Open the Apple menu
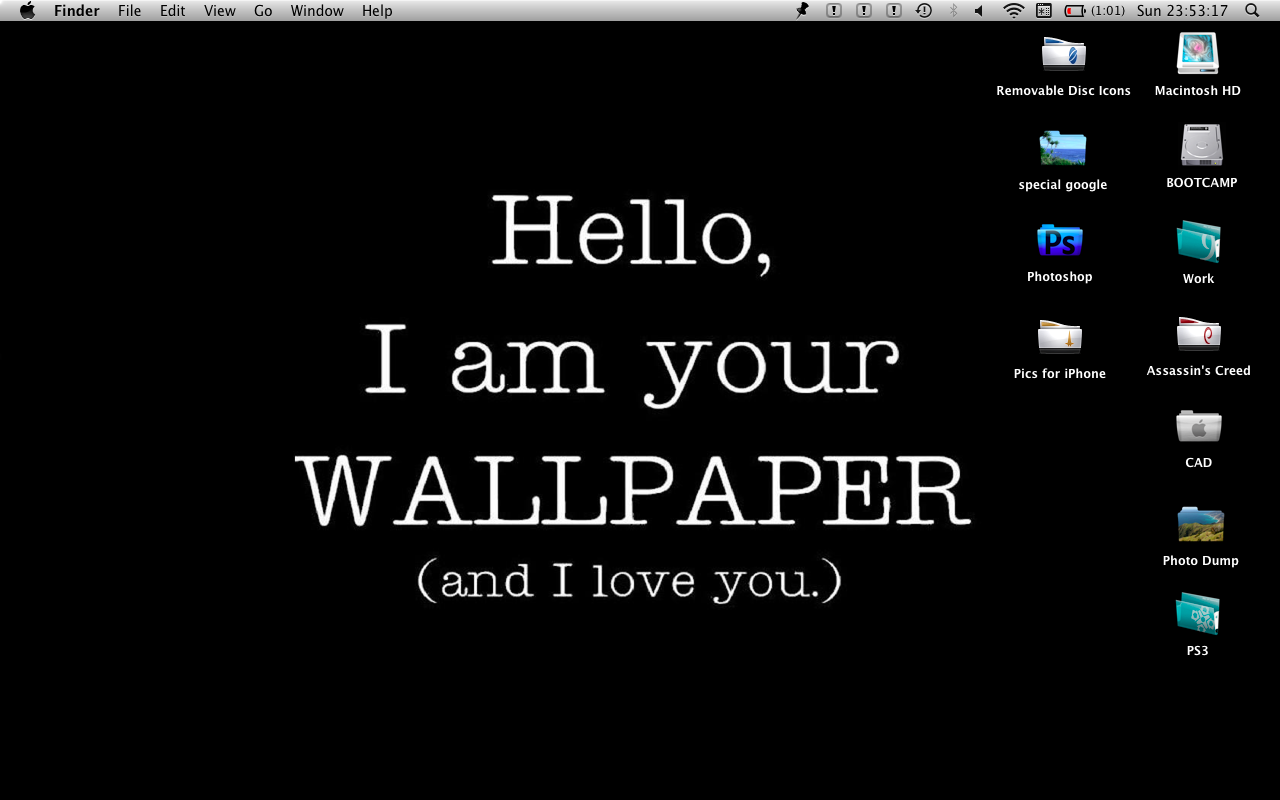 (26, 10)
